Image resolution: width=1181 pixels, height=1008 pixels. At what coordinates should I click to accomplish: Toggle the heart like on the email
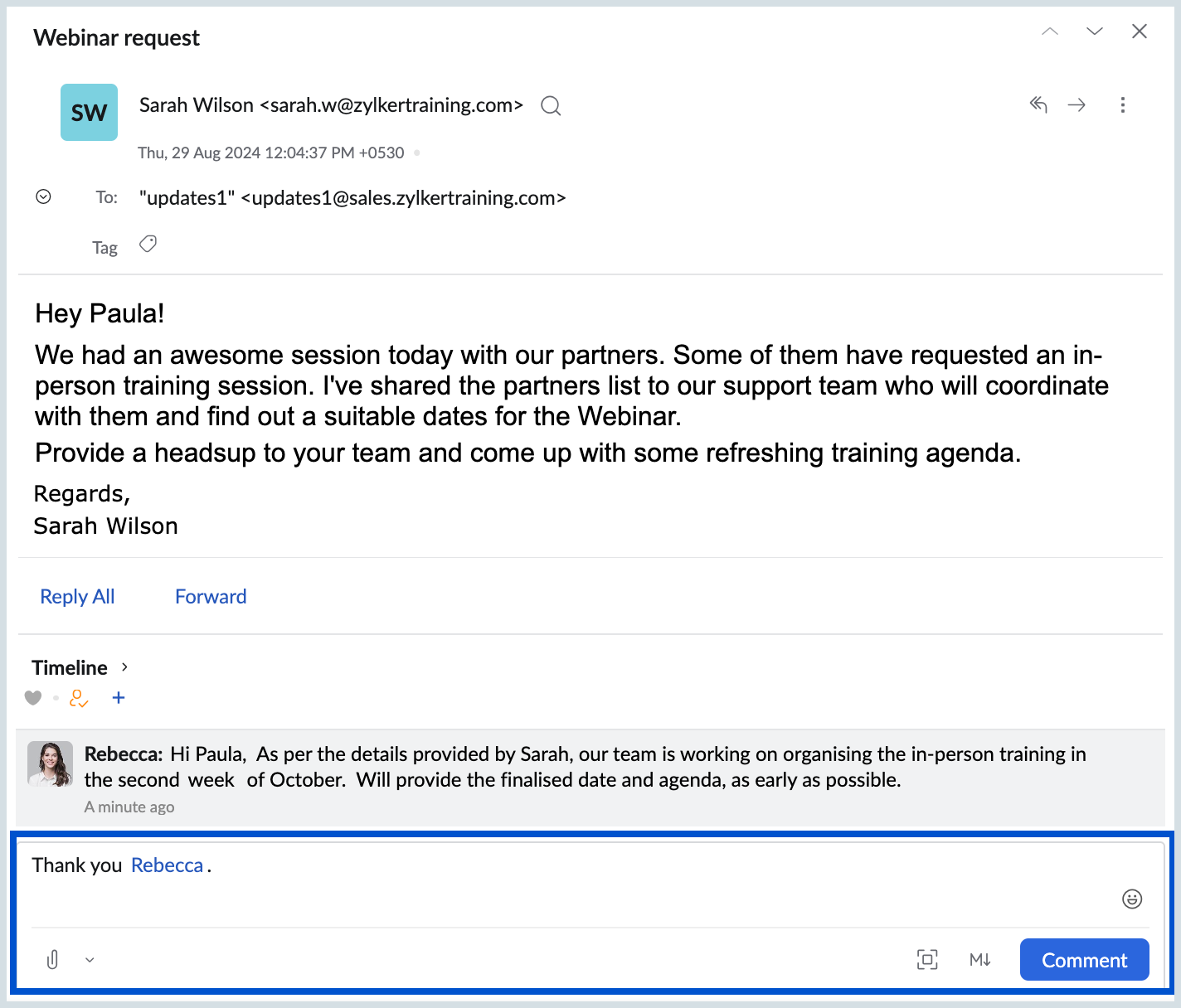click(33, 698)
